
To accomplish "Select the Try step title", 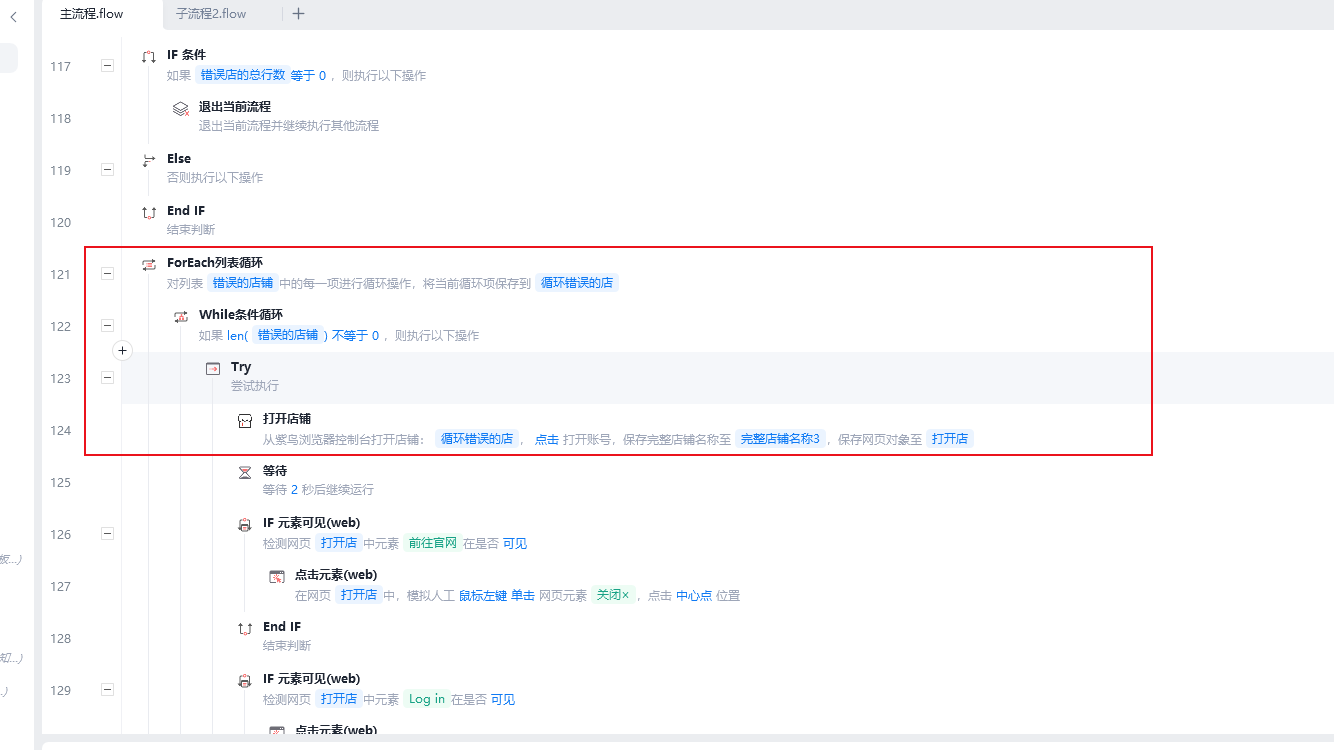I will tap(241, 367).
